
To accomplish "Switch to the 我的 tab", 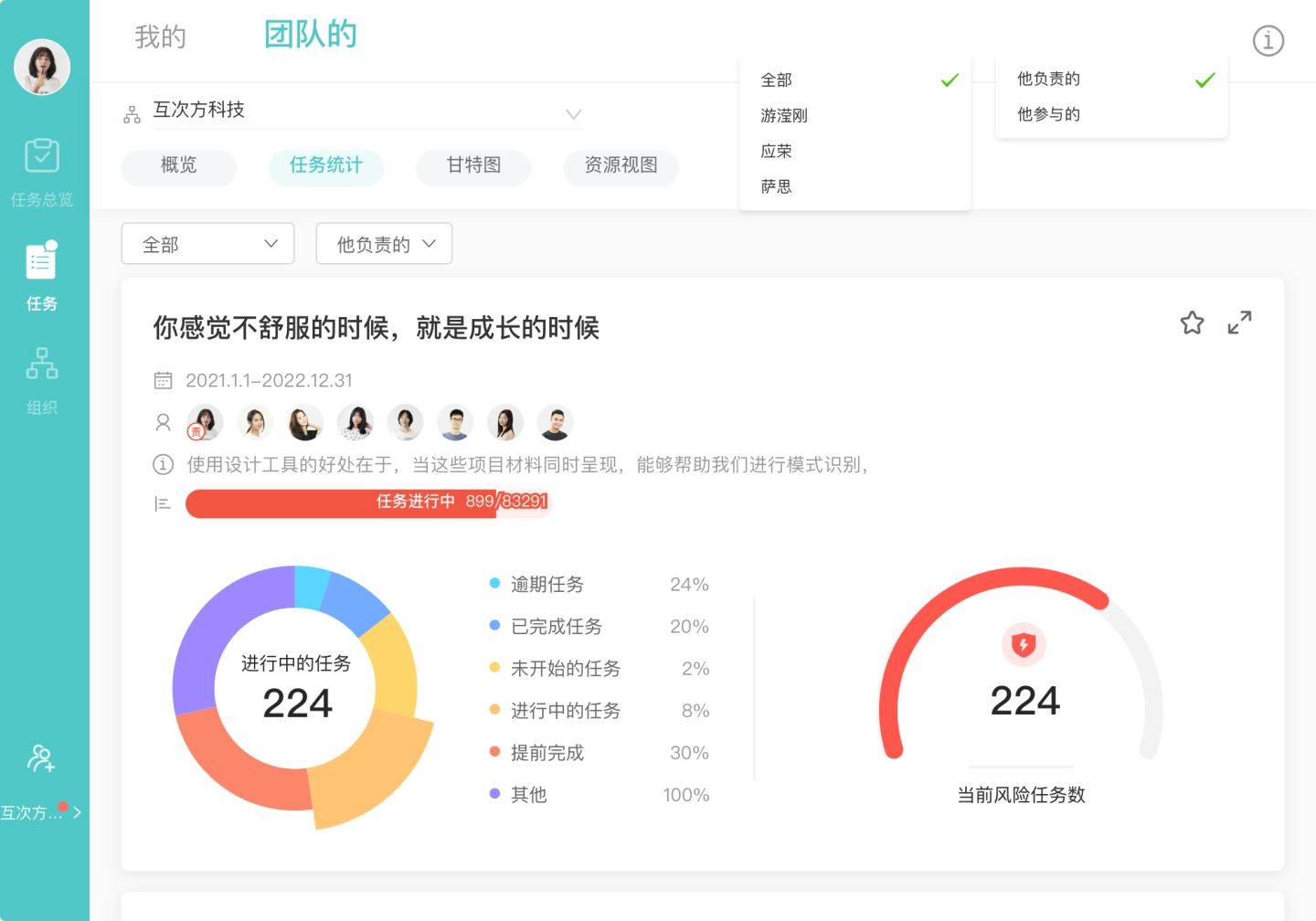I will tap(161, 37).
